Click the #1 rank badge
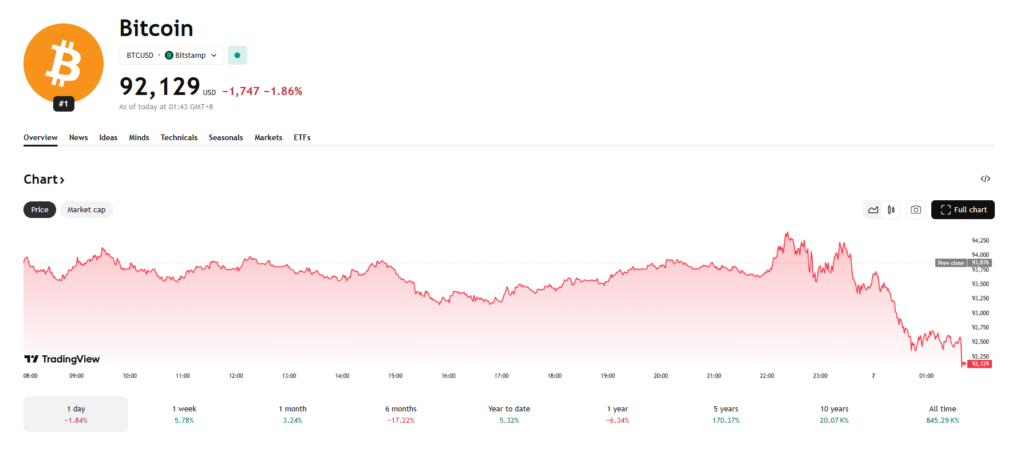Screen dimensions: 1024x456 pos(64,104)
